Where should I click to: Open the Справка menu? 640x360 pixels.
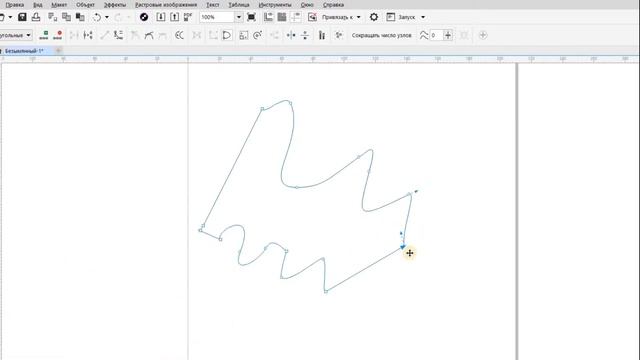pos(333,5)
